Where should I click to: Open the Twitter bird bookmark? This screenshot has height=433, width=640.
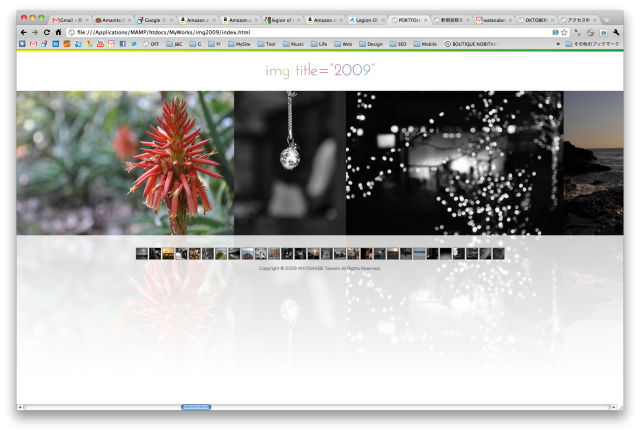[134, 44]
